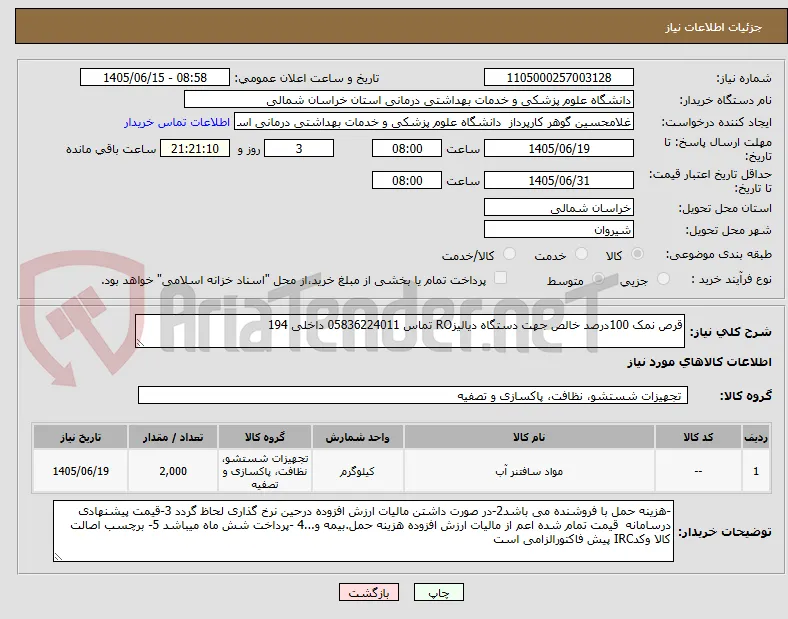Image resolution: width=788 pixels, height=619 pixels.
Task: Click the گروه کالا column header
Action: [265, 437]
